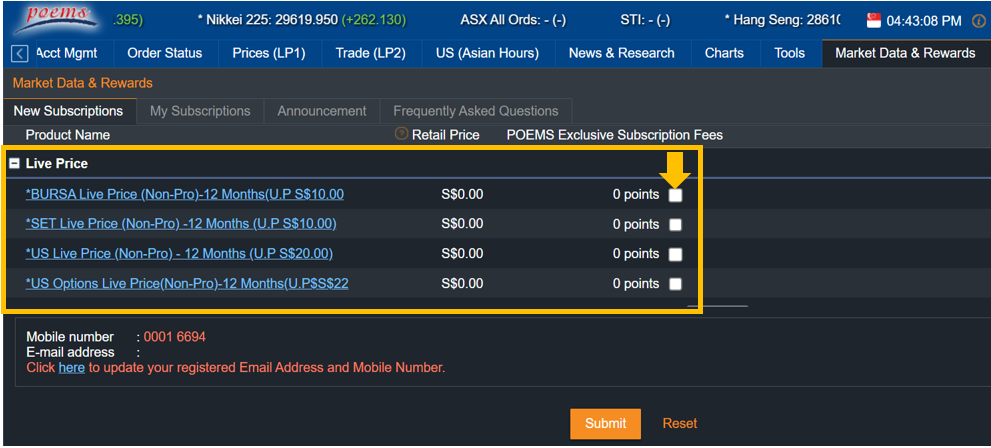Image resolution: width=991 pixels, height=448 pixels.
Task: Click the ASX All Ords ticker entry
Action: [x=513, y=20]
